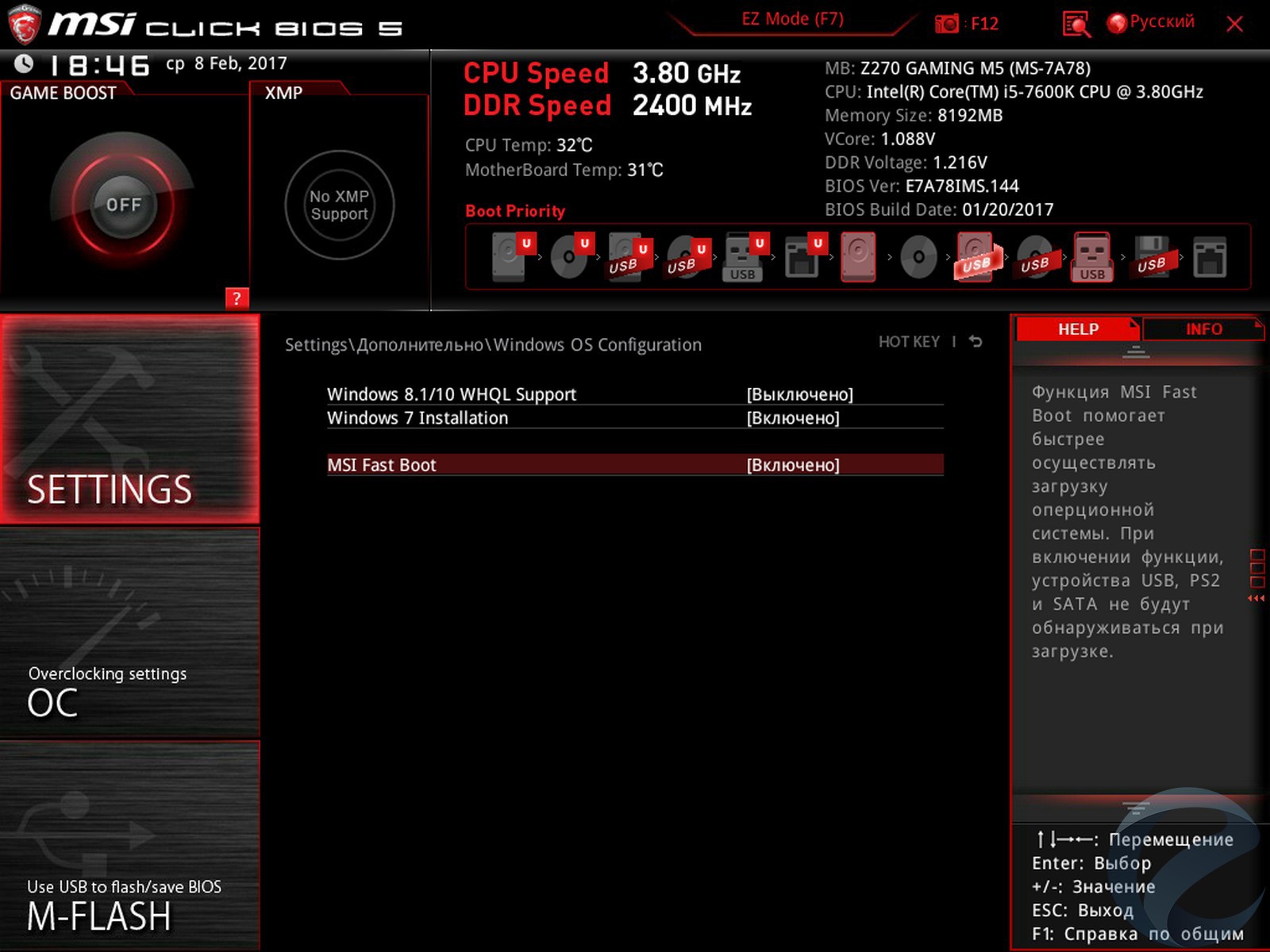Screen dimensions: 1270x952
Task: Select the UEFI CD/DVD boot device icon
Action: pyautogui.click(x=571, y=256)
